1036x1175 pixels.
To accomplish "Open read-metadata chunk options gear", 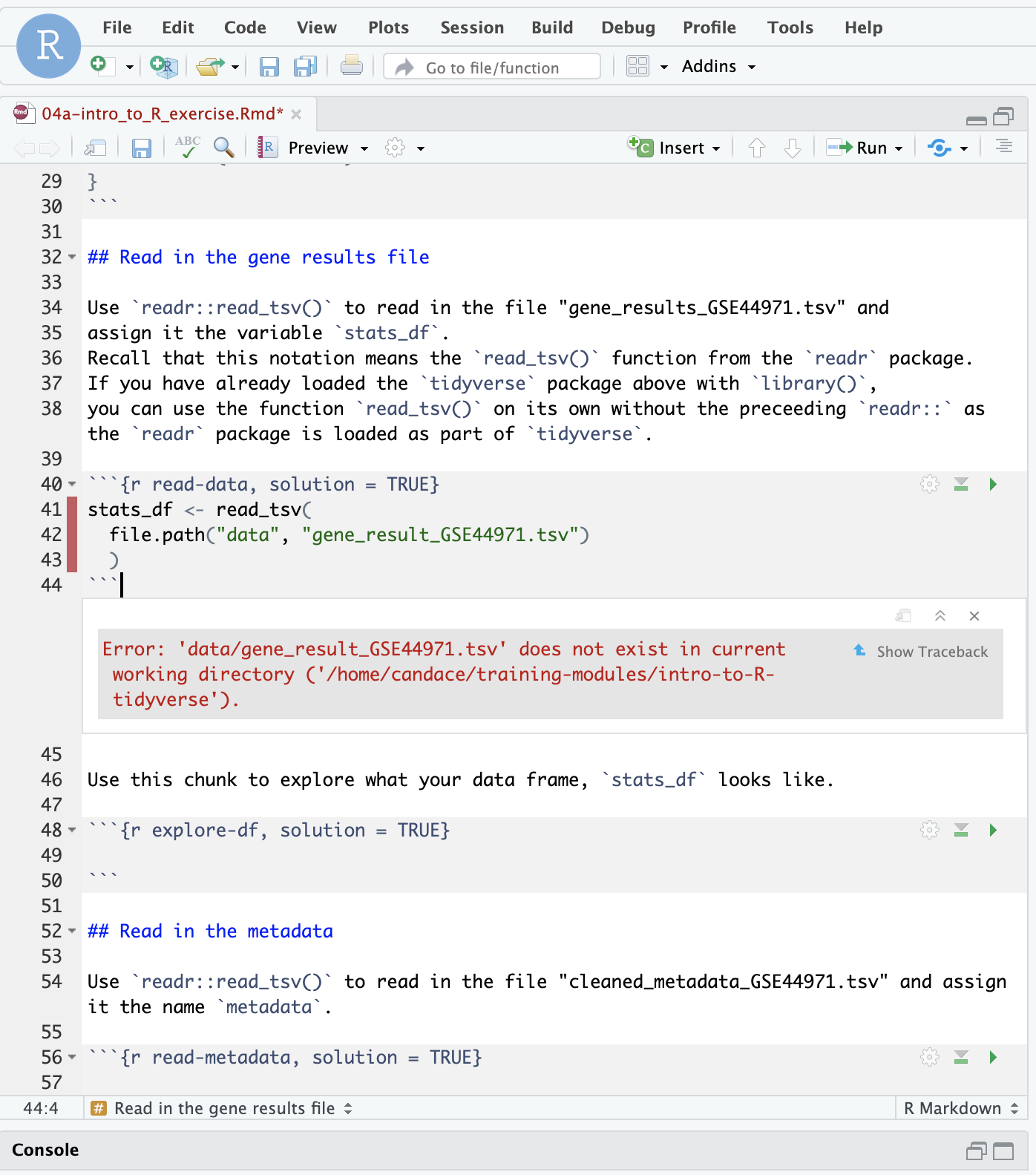I will point(929,1058).
